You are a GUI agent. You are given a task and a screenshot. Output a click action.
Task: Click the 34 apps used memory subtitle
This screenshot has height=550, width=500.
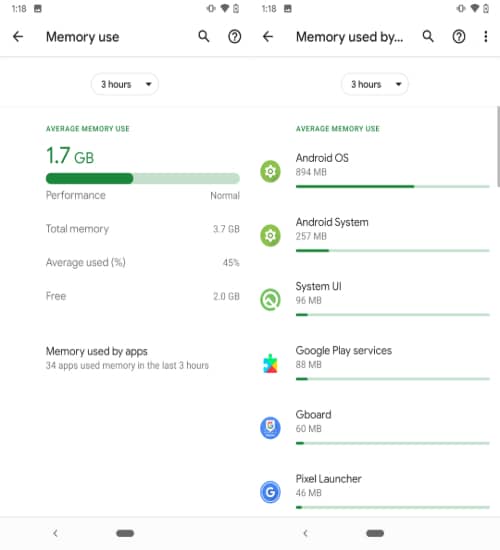[127, 365]
